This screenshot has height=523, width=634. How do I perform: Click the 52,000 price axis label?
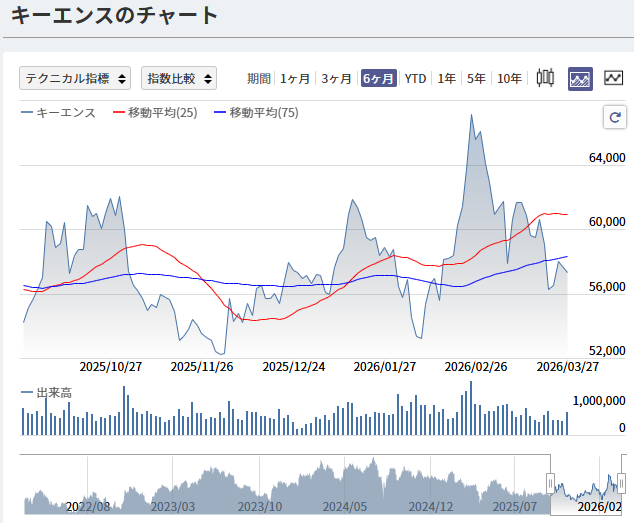[607, 350]
